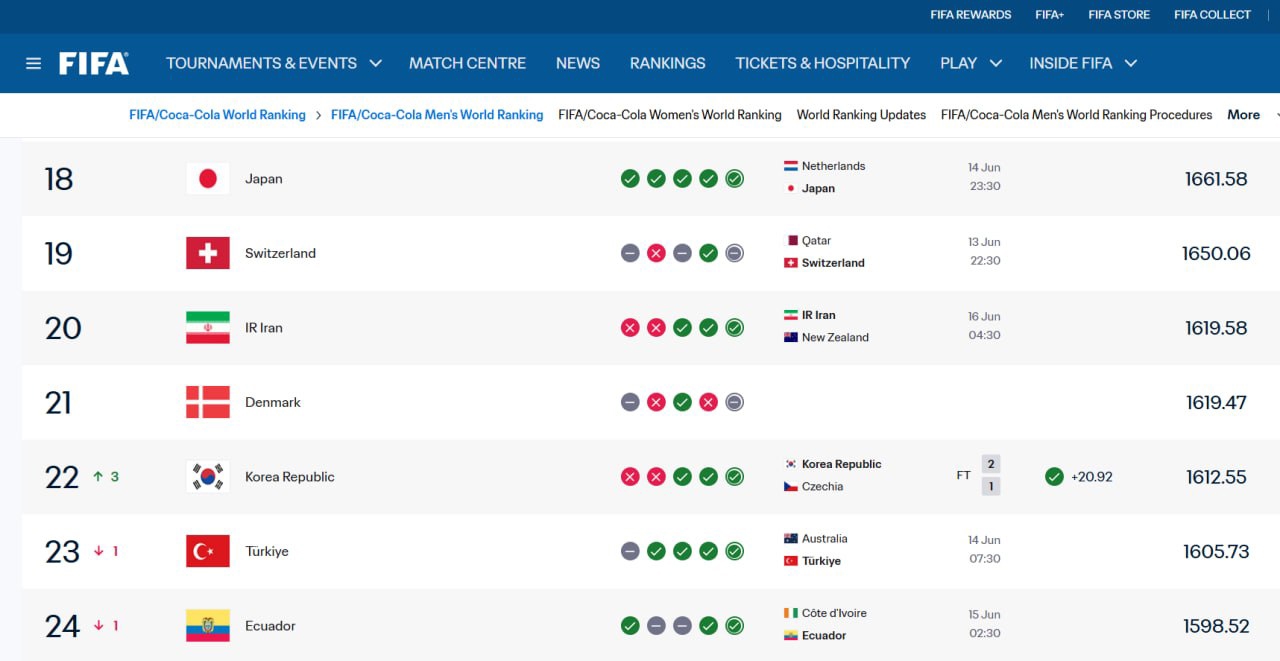Click Netherlands small flag in fixture
Viewport: 1280px width, 661px height.
pyautogui.click(x=790, y=166)
